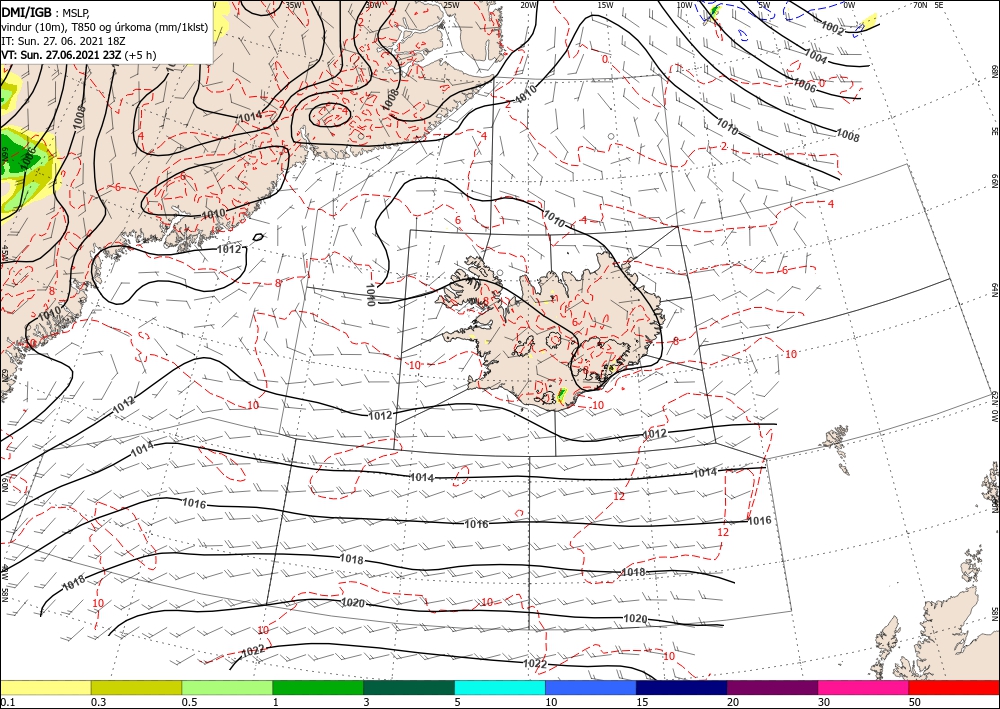The height and width of the screenshot is (709, 1000).
Task: Click the legend value "50"
Action: tap(915, 702)
